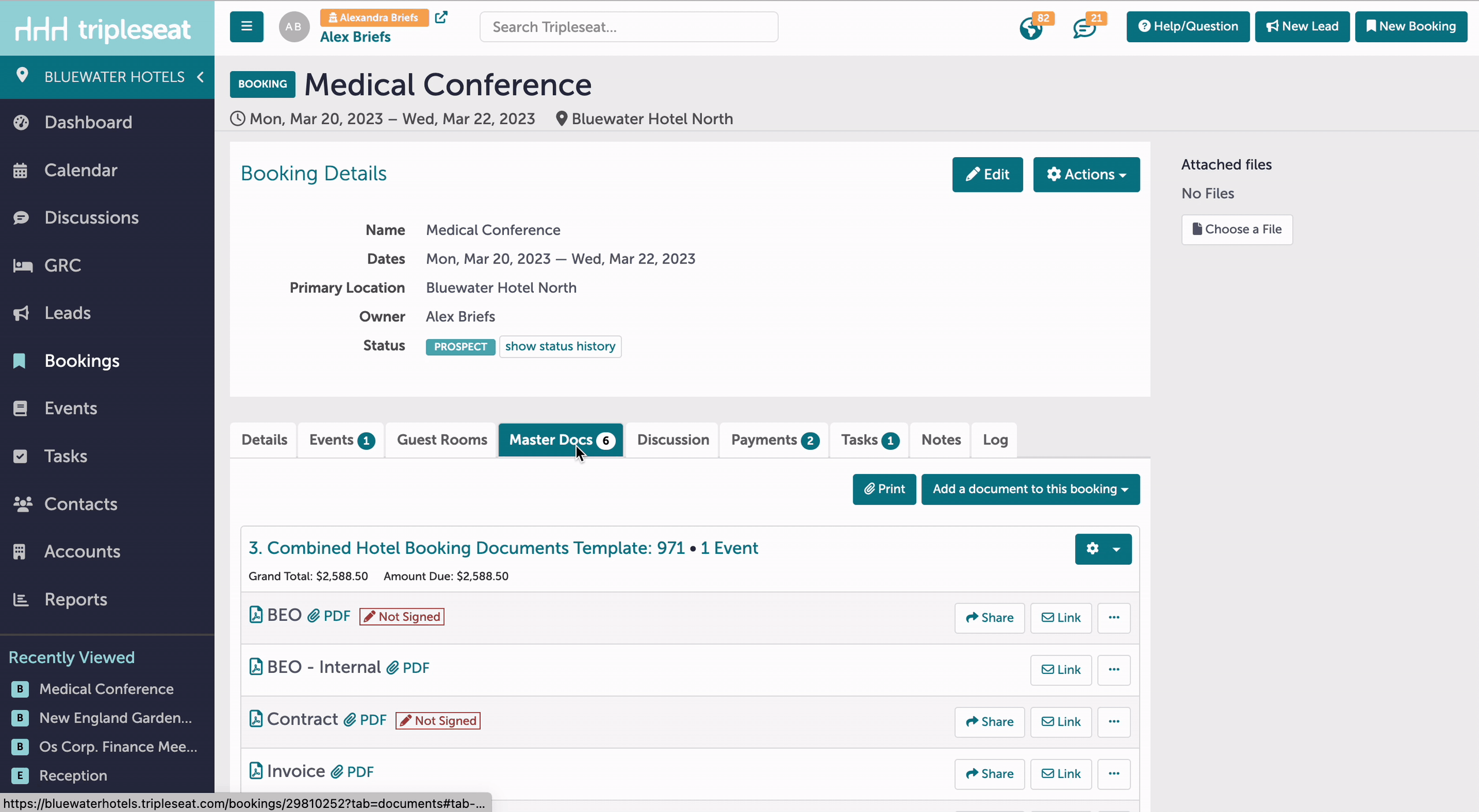
Task: Click the Tripleseat logo
Action: click(x=103, y=29)
